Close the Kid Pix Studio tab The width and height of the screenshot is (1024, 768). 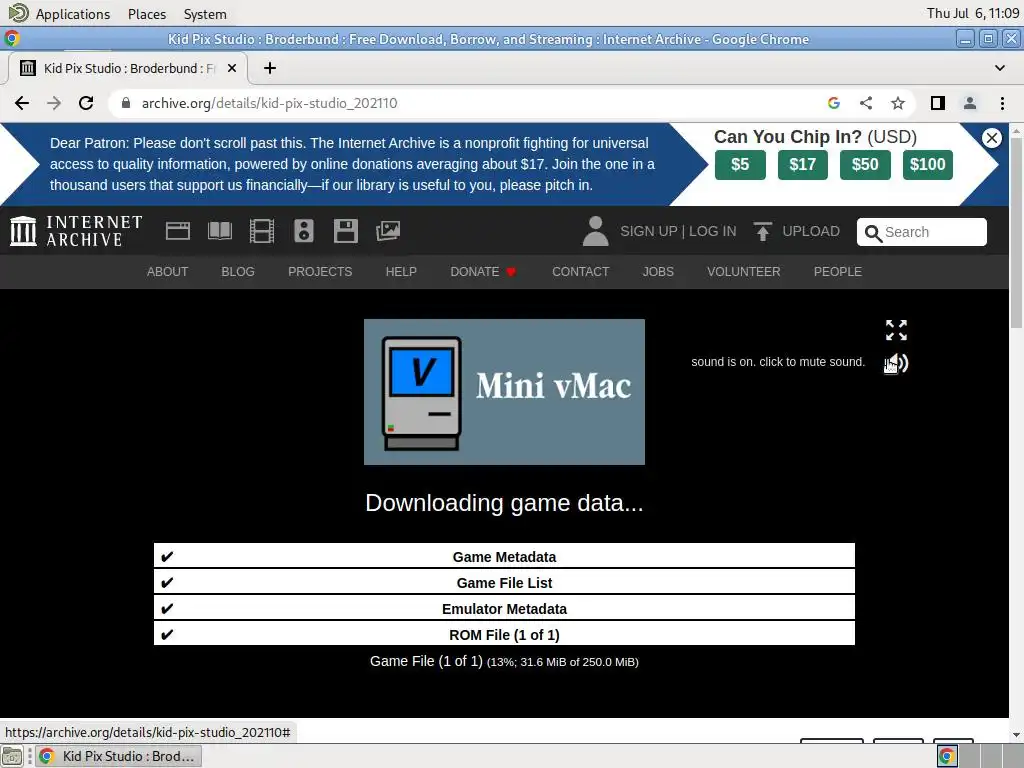tap(231, 68)
